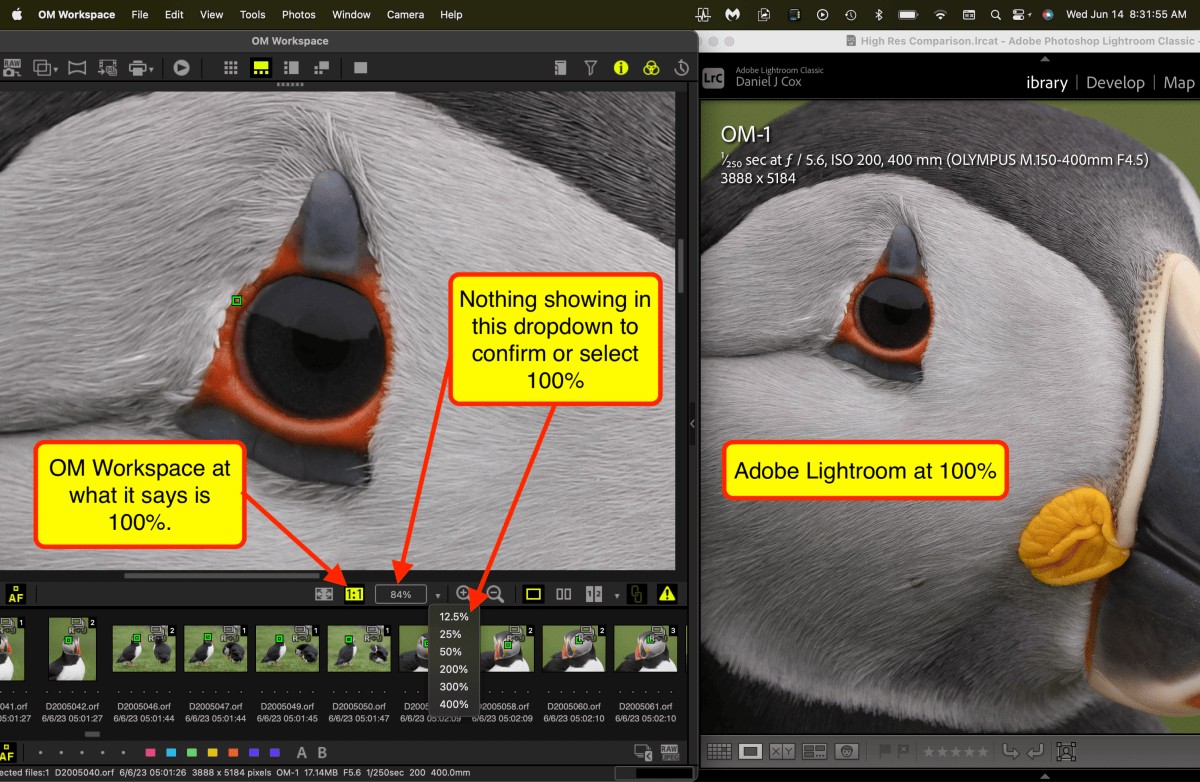The width and height of the screenshot is (1200, 782).
Task: Click the folder panel icon in OM Workspace
Action: [561, 68]
